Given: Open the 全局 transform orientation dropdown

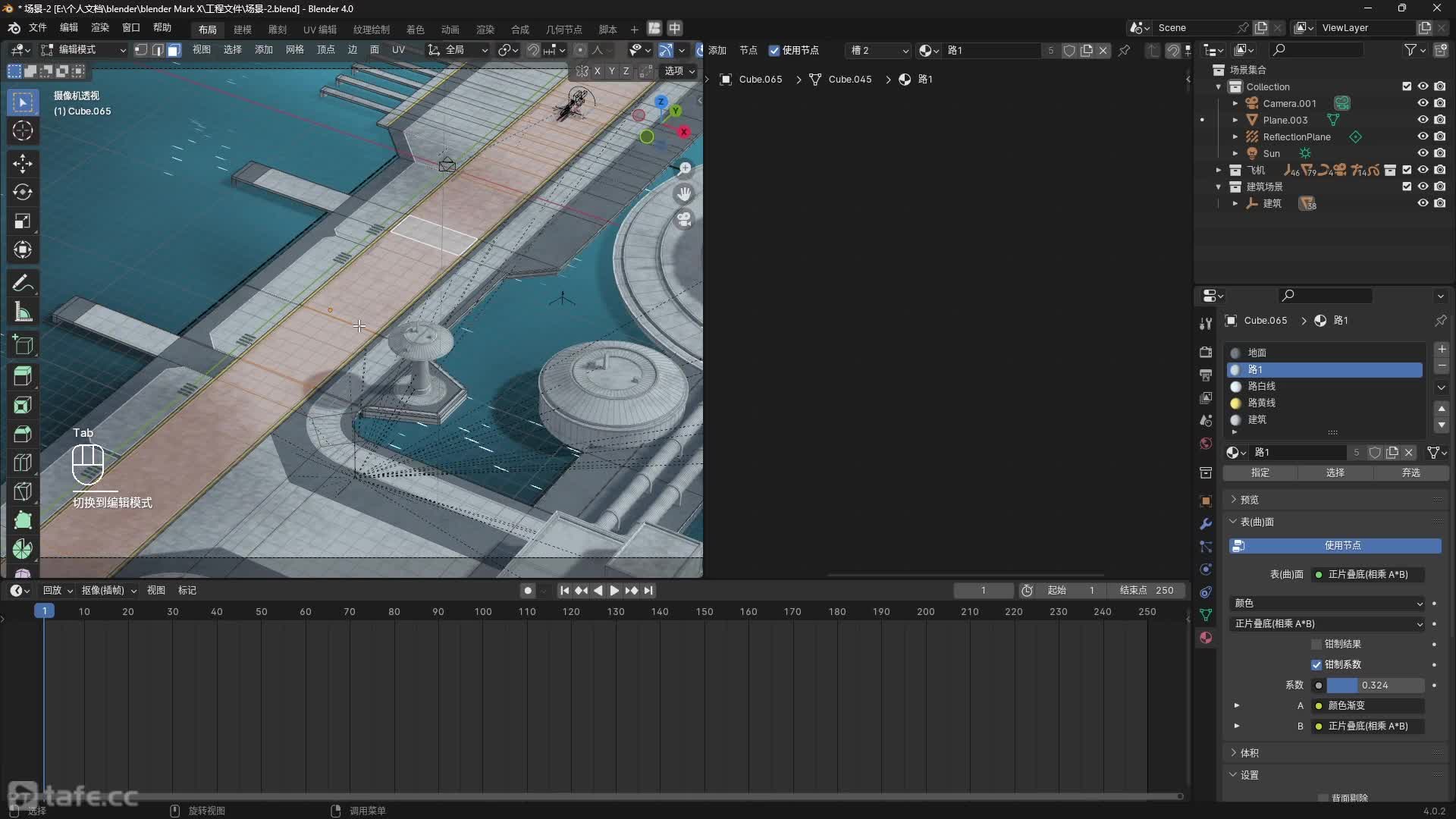Looking at the screenshot, I should [458, 50].
